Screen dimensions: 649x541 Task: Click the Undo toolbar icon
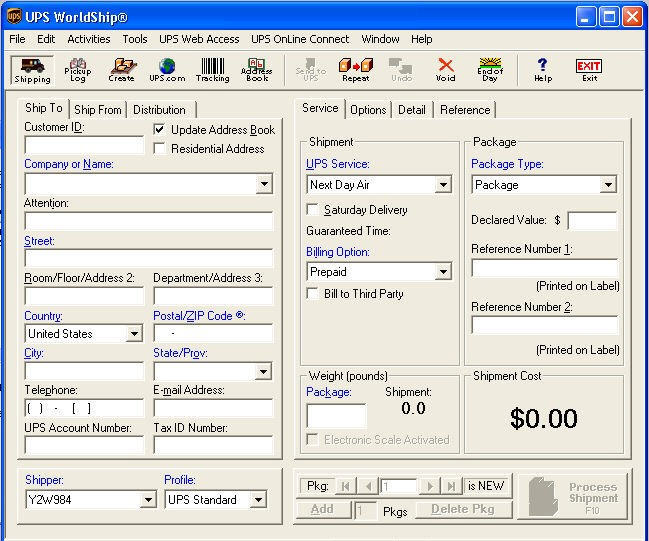pos(401,70)
